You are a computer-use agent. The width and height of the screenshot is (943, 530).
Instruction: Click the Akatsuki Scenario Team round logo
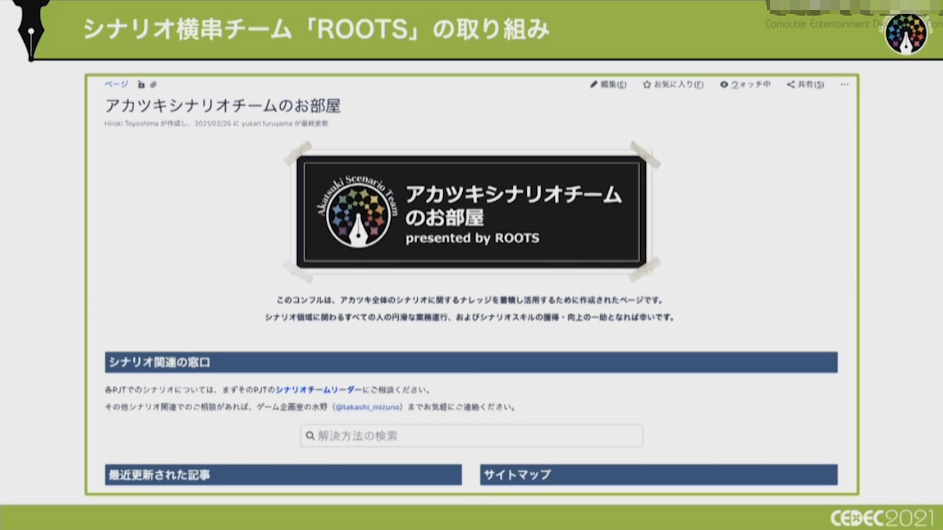358,212
